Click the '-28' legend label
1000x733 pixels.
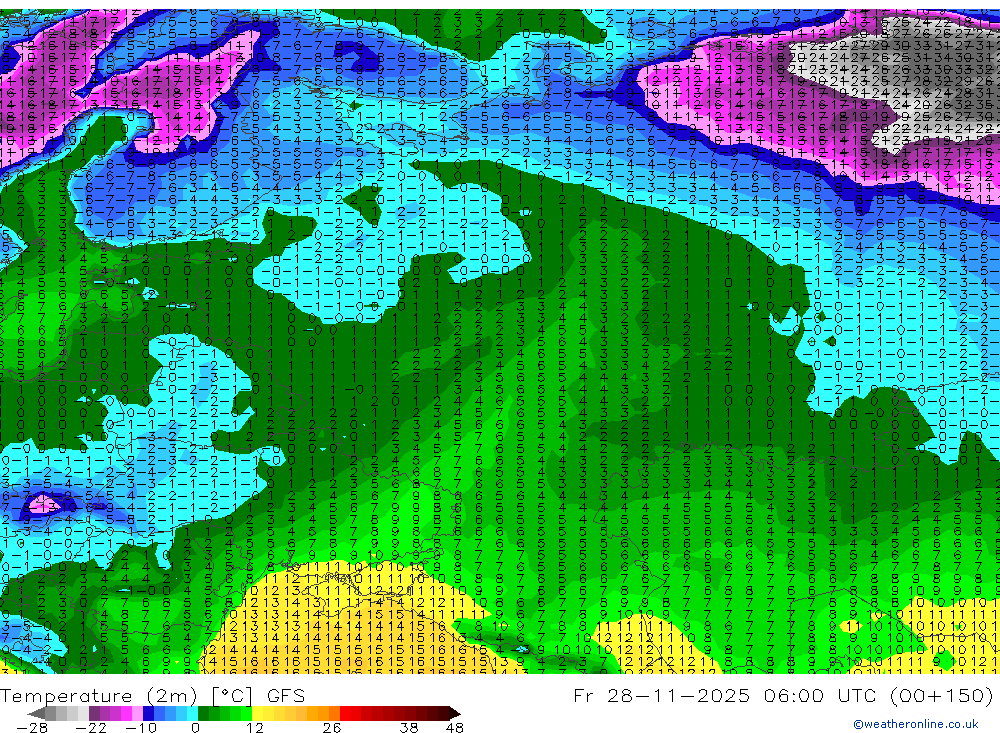coord(32,728)
